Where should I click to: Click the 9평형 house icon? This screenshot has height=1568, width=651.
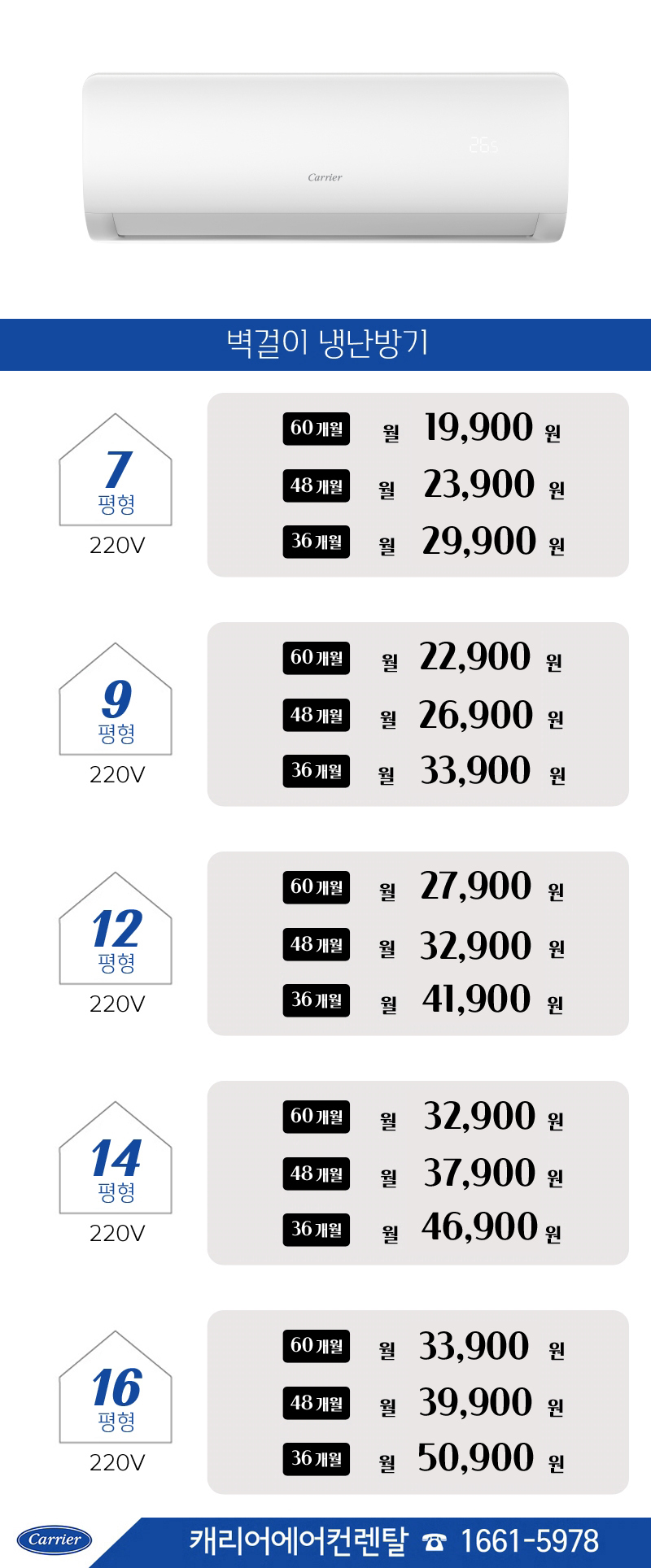point(116,699)
